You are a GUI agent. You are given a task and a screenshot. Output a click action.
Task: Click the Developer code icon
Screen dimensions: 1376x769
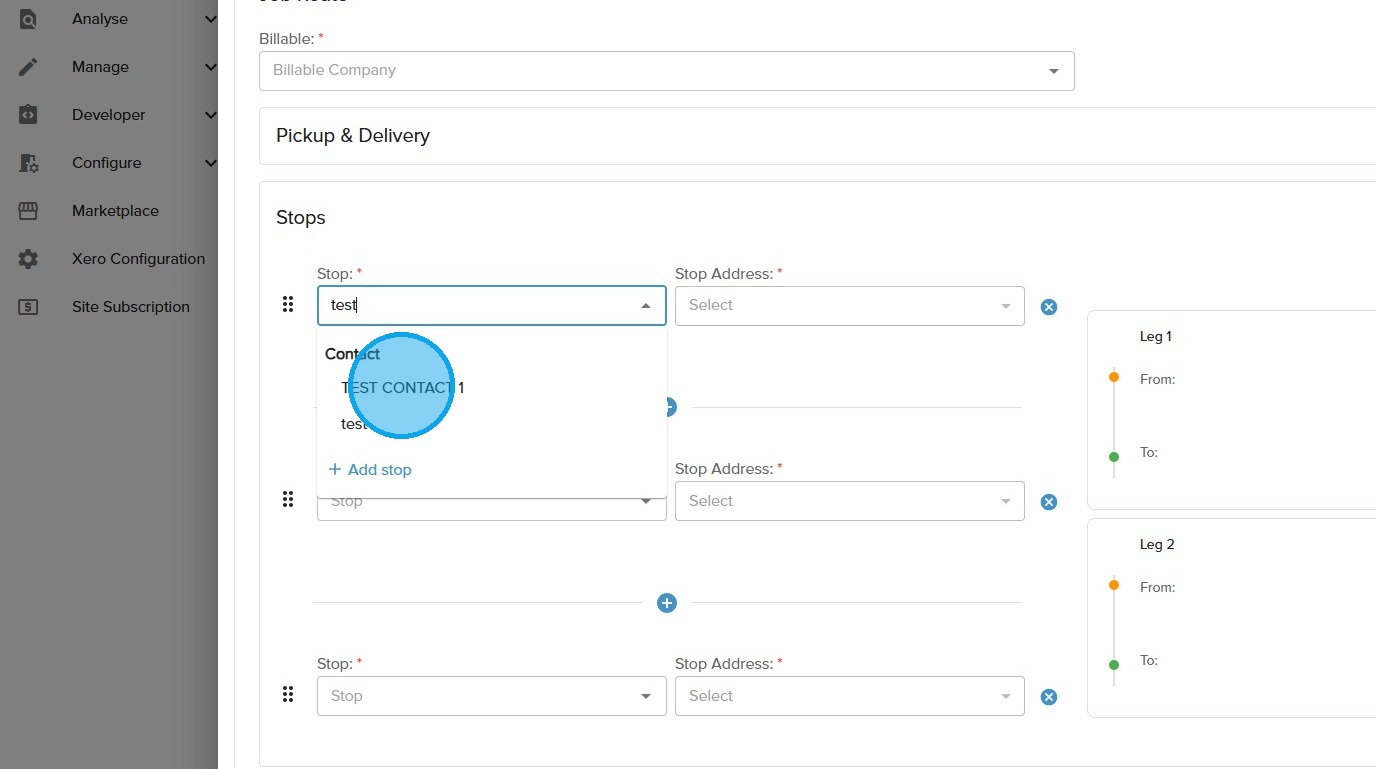(28, 115)
